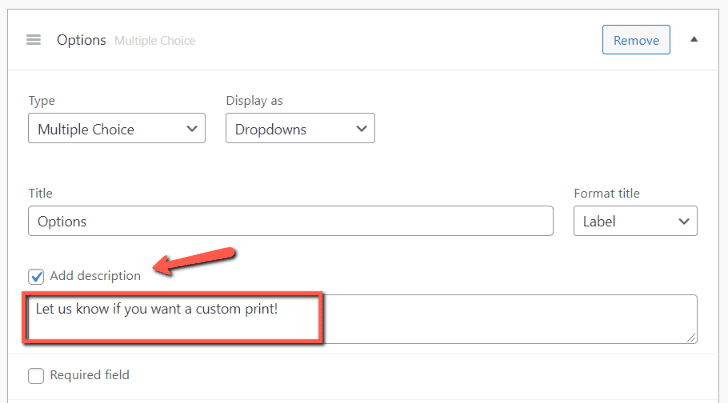Click the Required field label text
Image resolution: width=728 pixels, height=403 pixels.
[x=89, y=376]
